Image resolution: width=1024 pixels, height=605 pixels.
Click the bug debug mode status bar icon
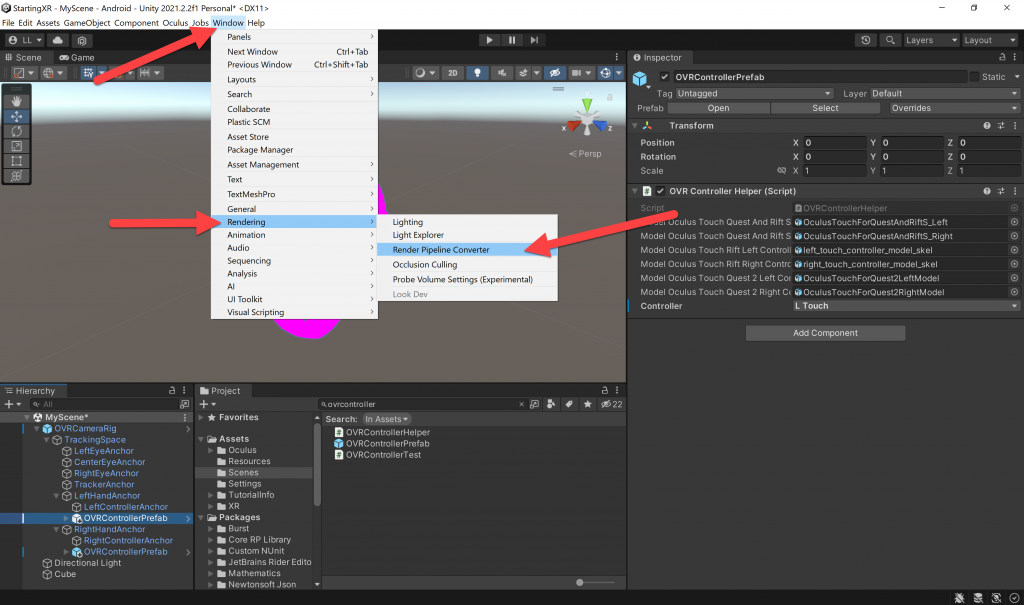point(959,598)
